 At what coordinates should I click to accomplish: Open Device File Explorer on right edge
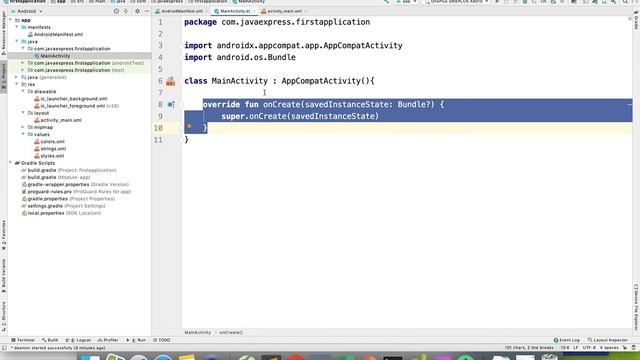[x=636, y=307]
